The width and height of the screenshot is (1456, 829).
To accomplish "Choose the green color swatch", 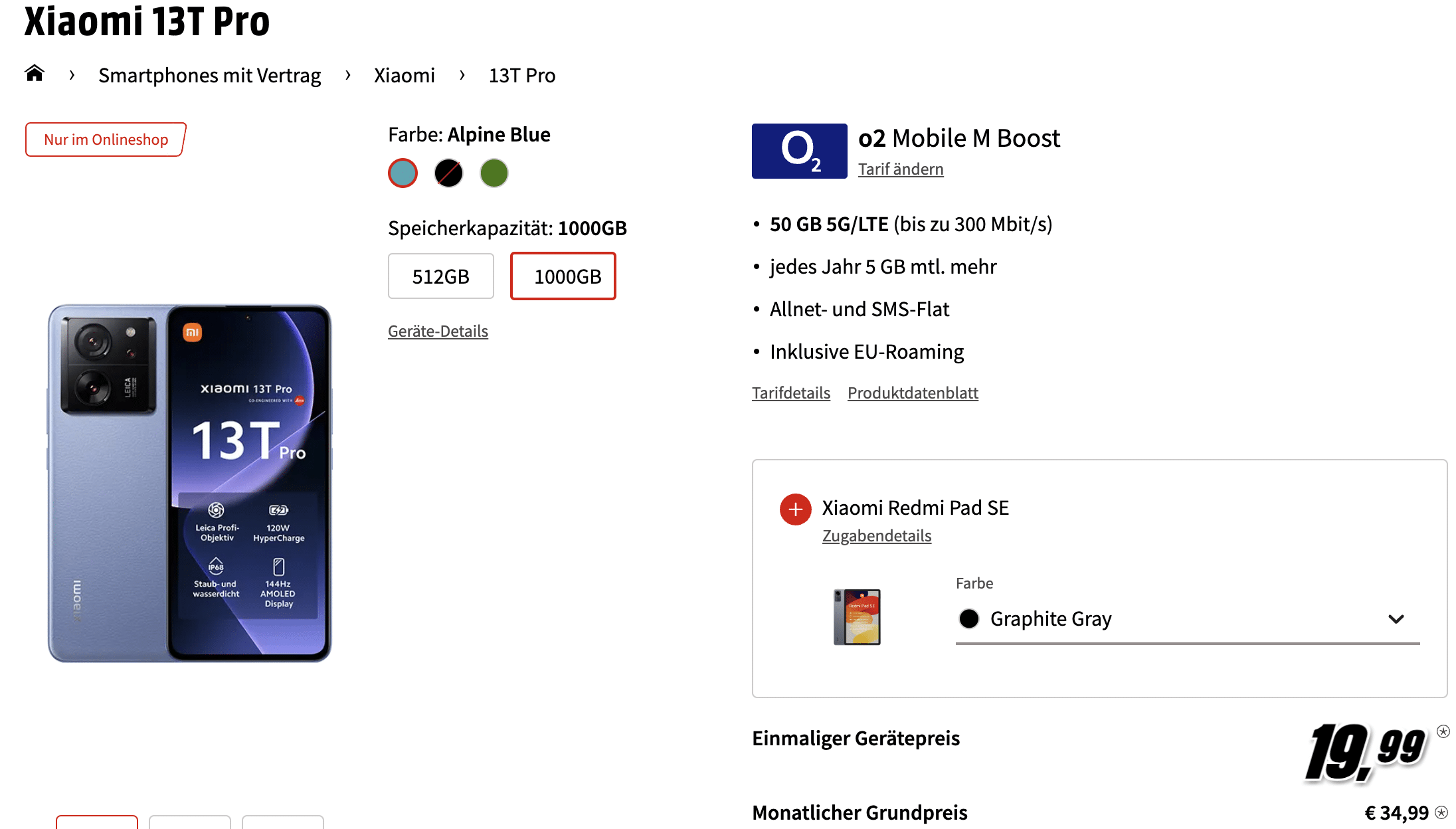I will click(x=494, y=173).
